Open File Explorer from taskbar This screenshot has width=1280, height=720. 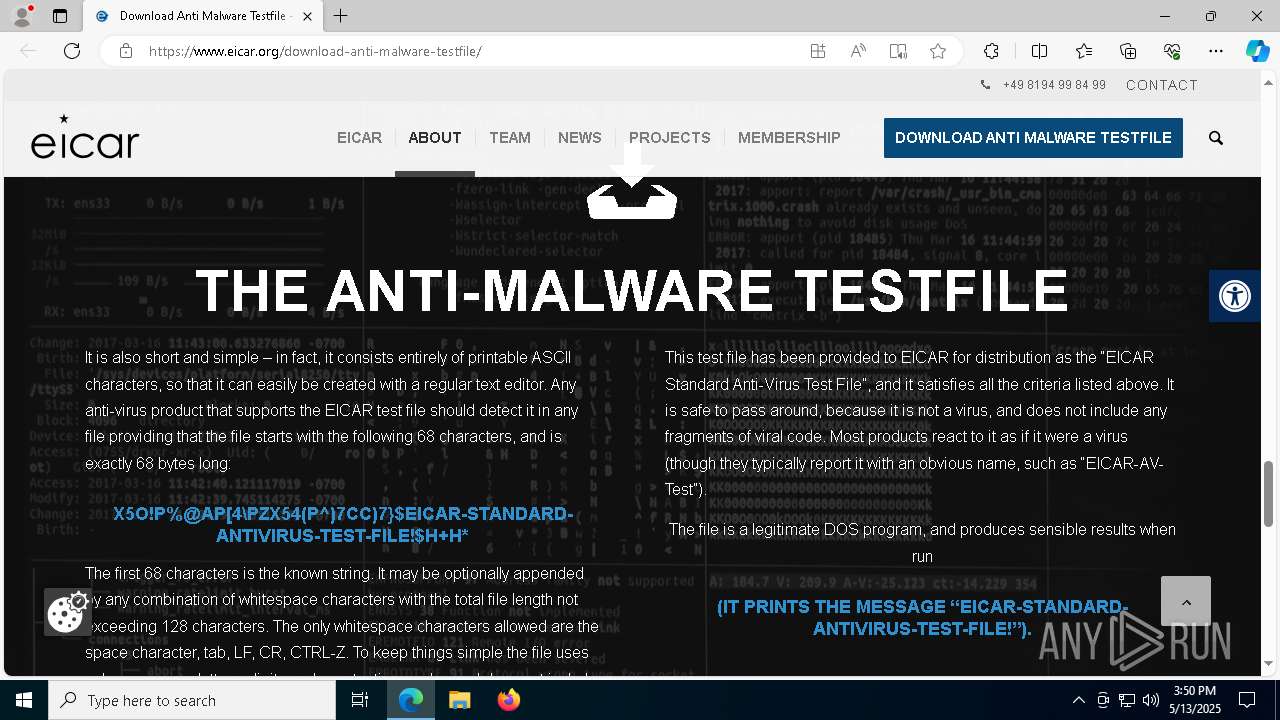[x=459, y=700]
